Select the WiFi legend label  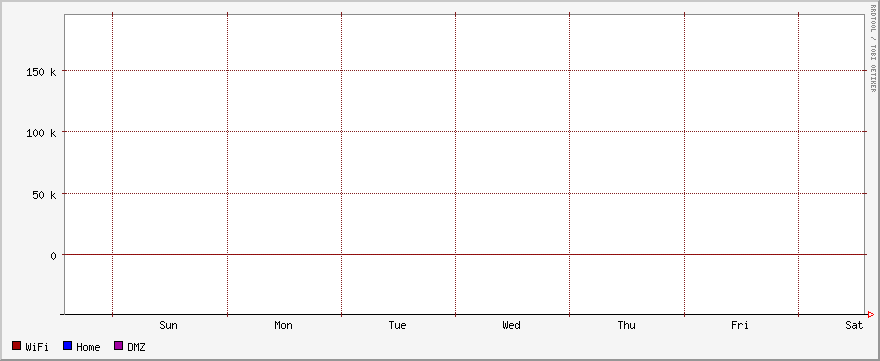click(x=37, y=347)
